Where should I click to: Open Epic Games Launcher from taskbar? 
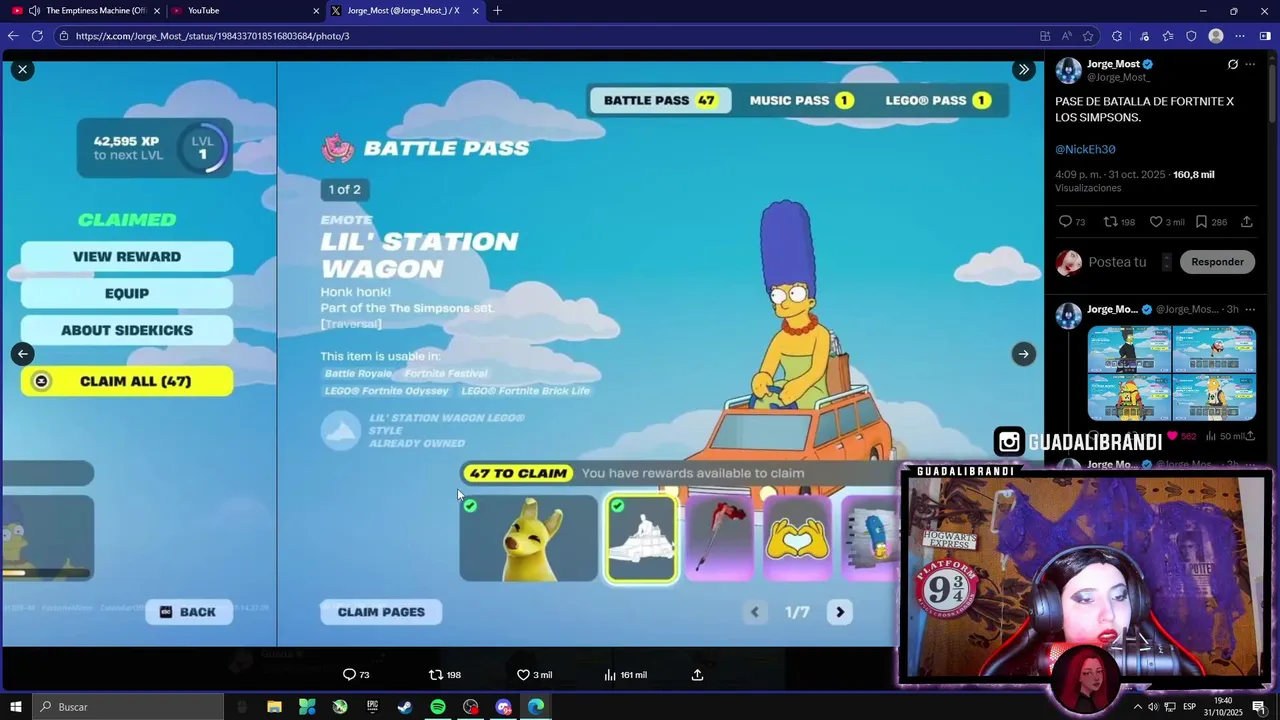coord(372,707)
